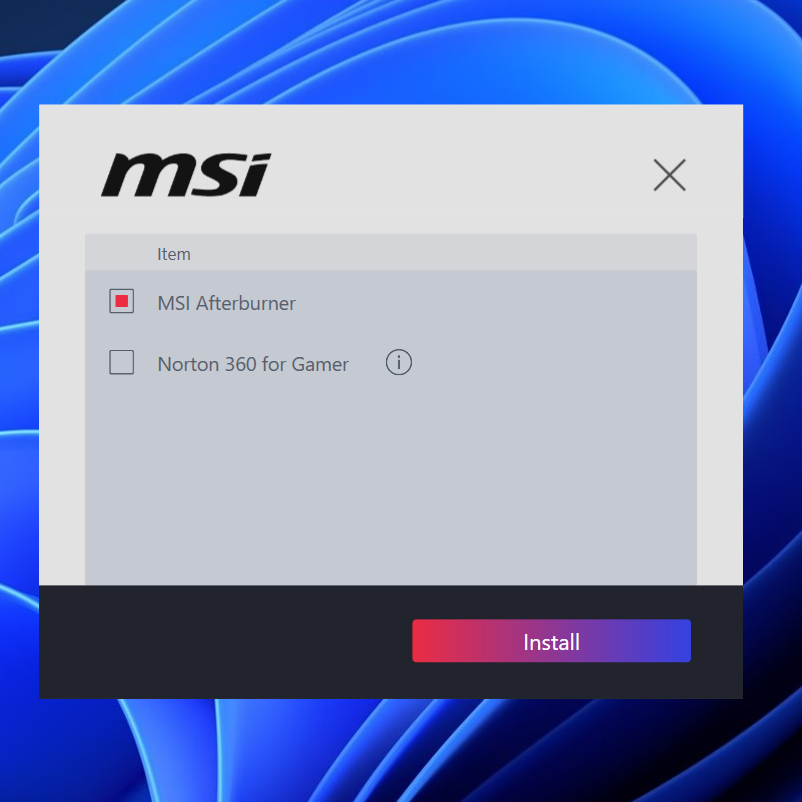Dismiss the installer using the X icon
This screenshot has width=802, height=802.
(669, 175)
